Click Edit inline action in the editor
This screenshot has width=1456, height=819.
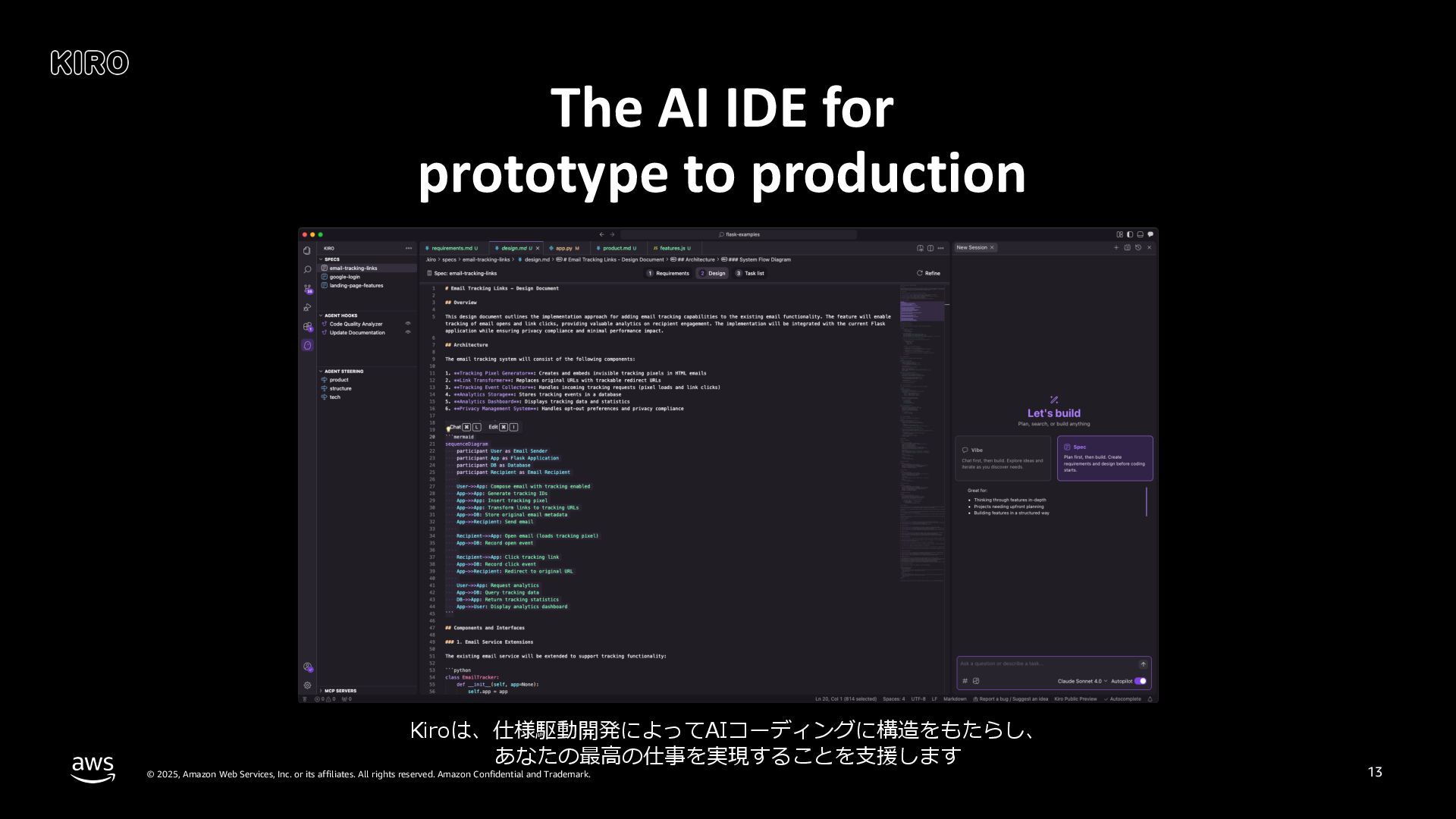pos(504,427)
